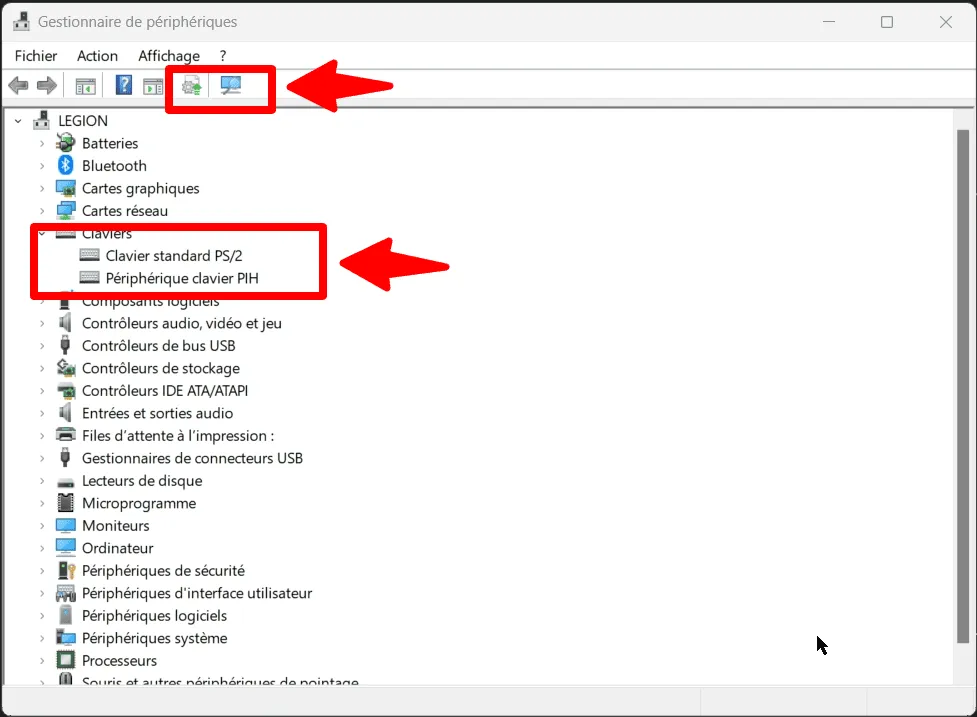Maximize the Gestionnaire de périphériques window
The image size is (977, 717).
pos(887,22)
